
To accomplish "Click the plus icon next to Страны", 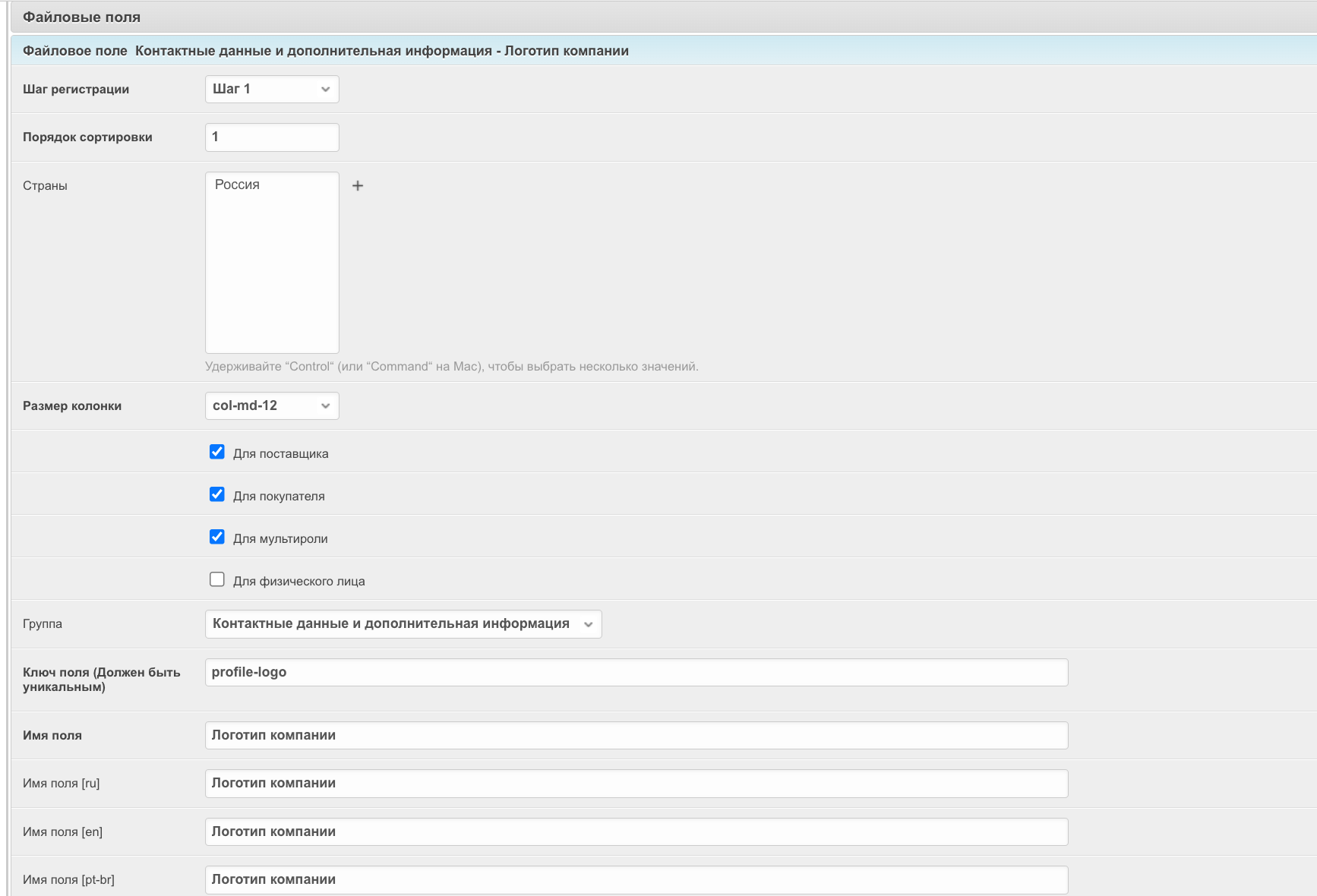I will point(358,185).
